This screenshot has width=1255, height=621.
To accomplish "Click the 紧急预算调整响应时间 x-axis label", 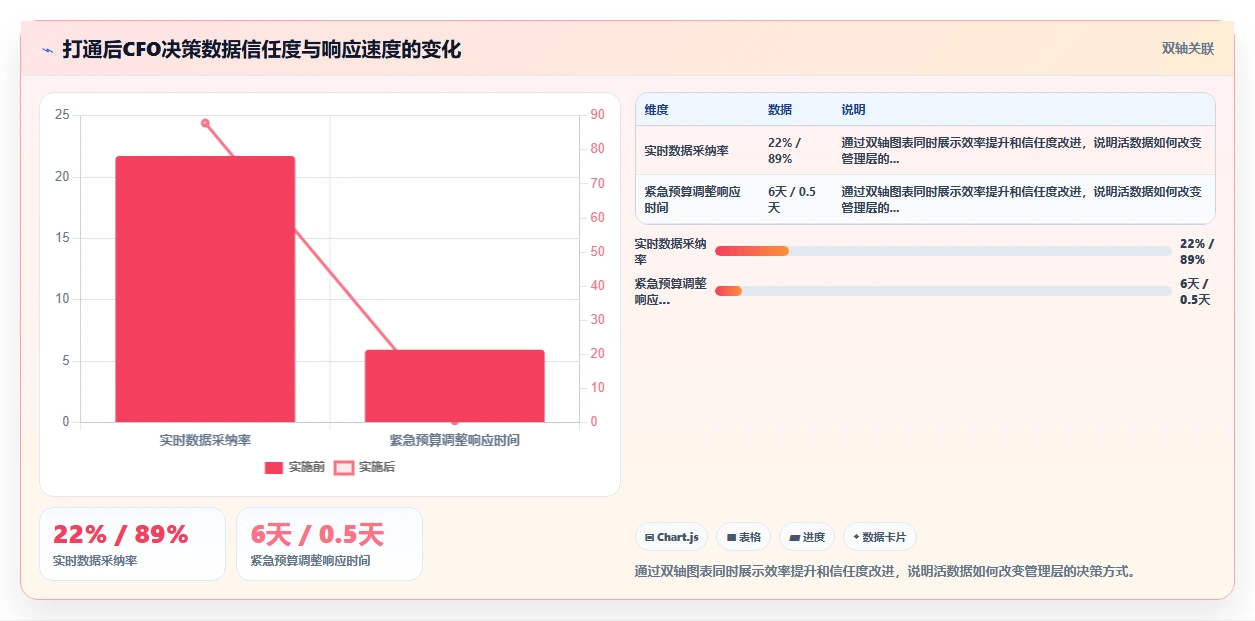I will (x=455, y=440).
